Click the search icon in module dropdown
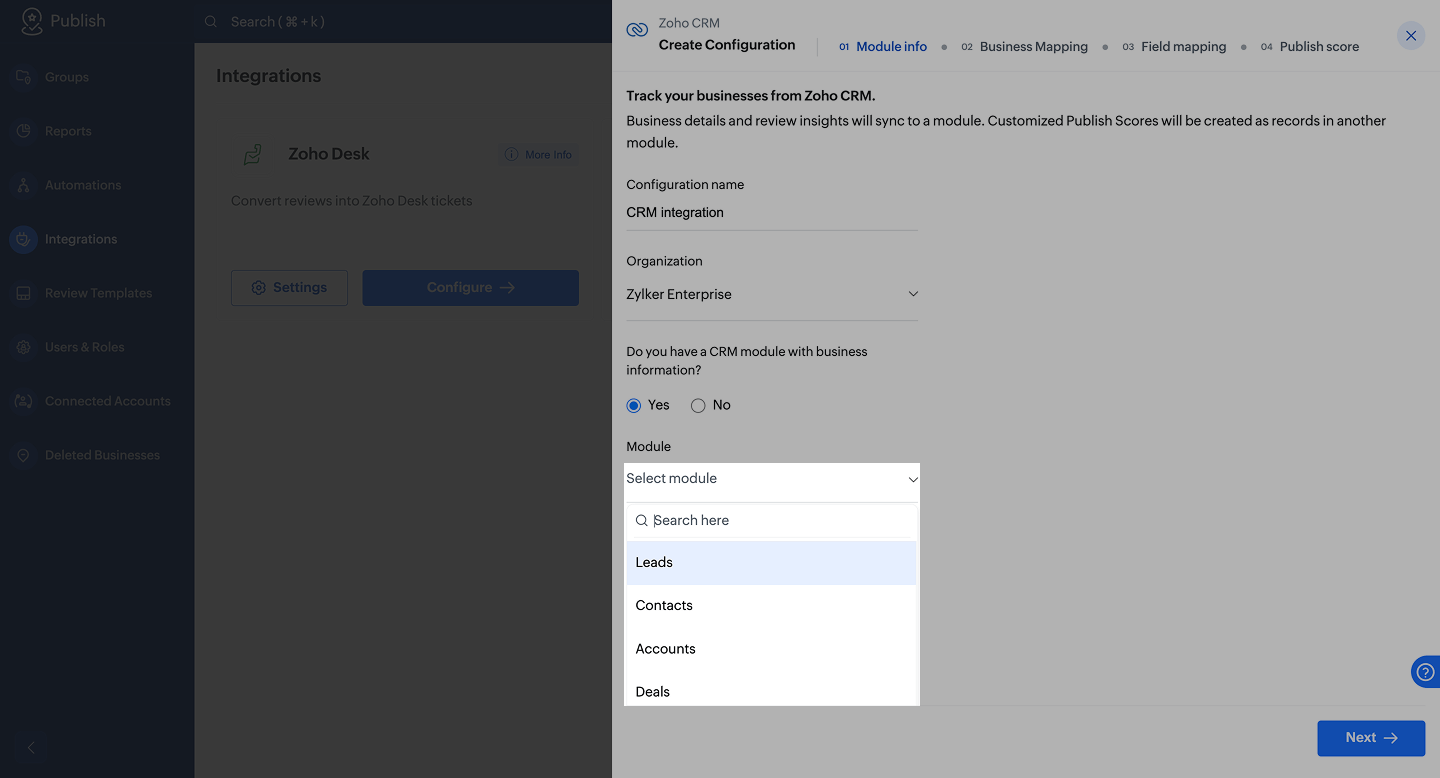The image size is (1440, 778). tap(642, 521)
